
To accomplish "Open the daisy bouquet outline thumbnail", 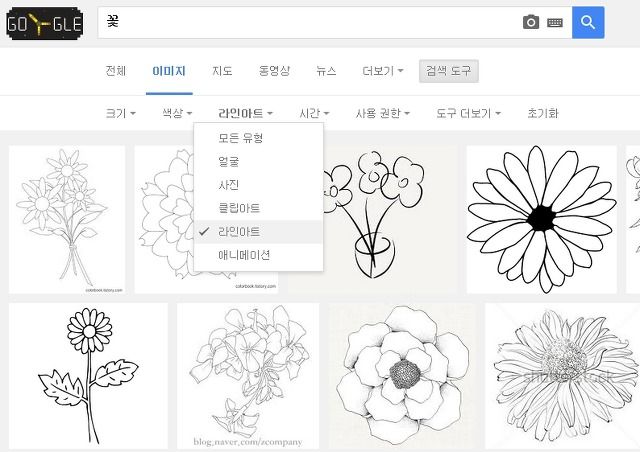I will tap(67, 219).
